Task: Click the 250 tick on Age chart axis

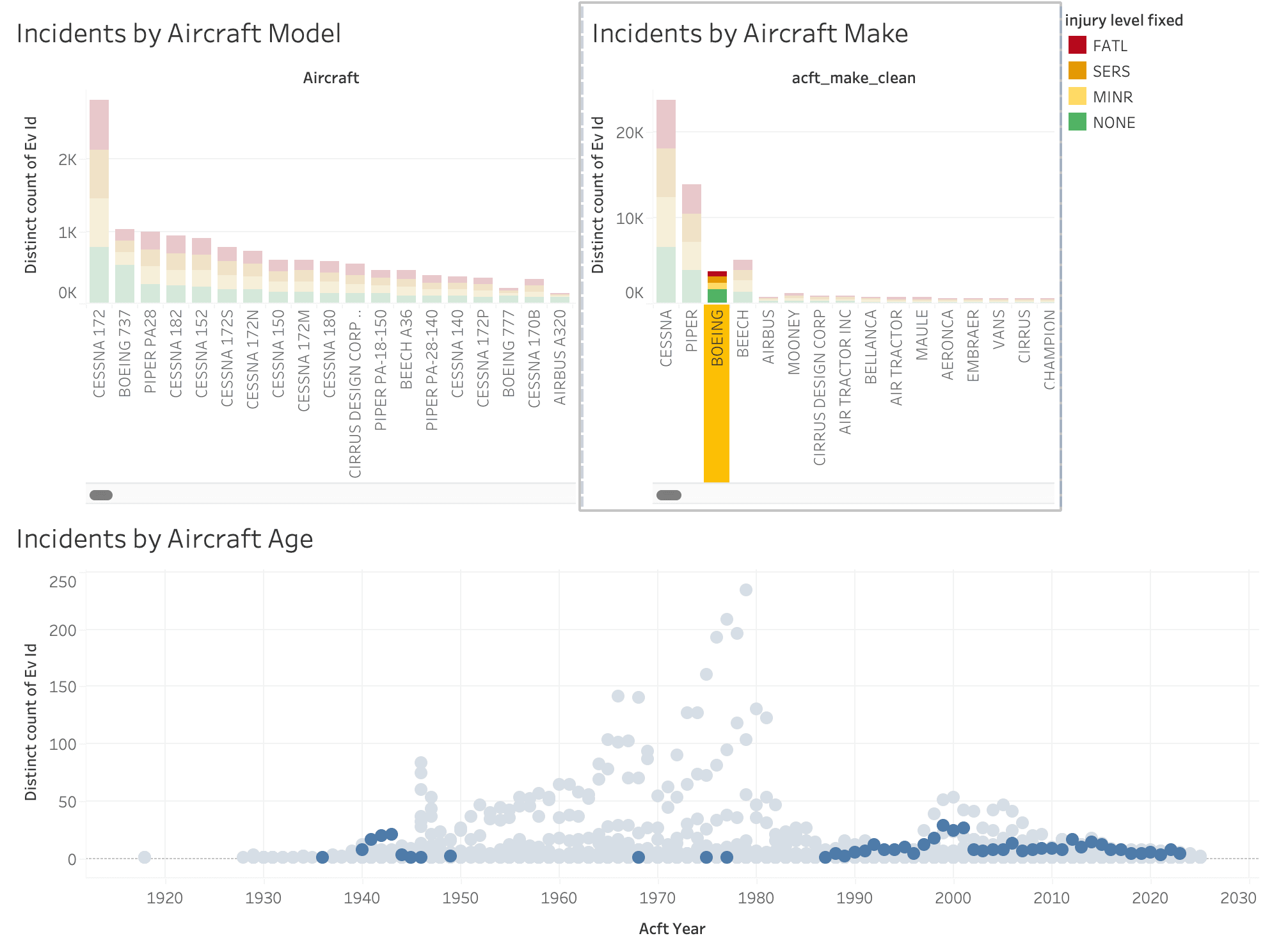Action: 63,582
